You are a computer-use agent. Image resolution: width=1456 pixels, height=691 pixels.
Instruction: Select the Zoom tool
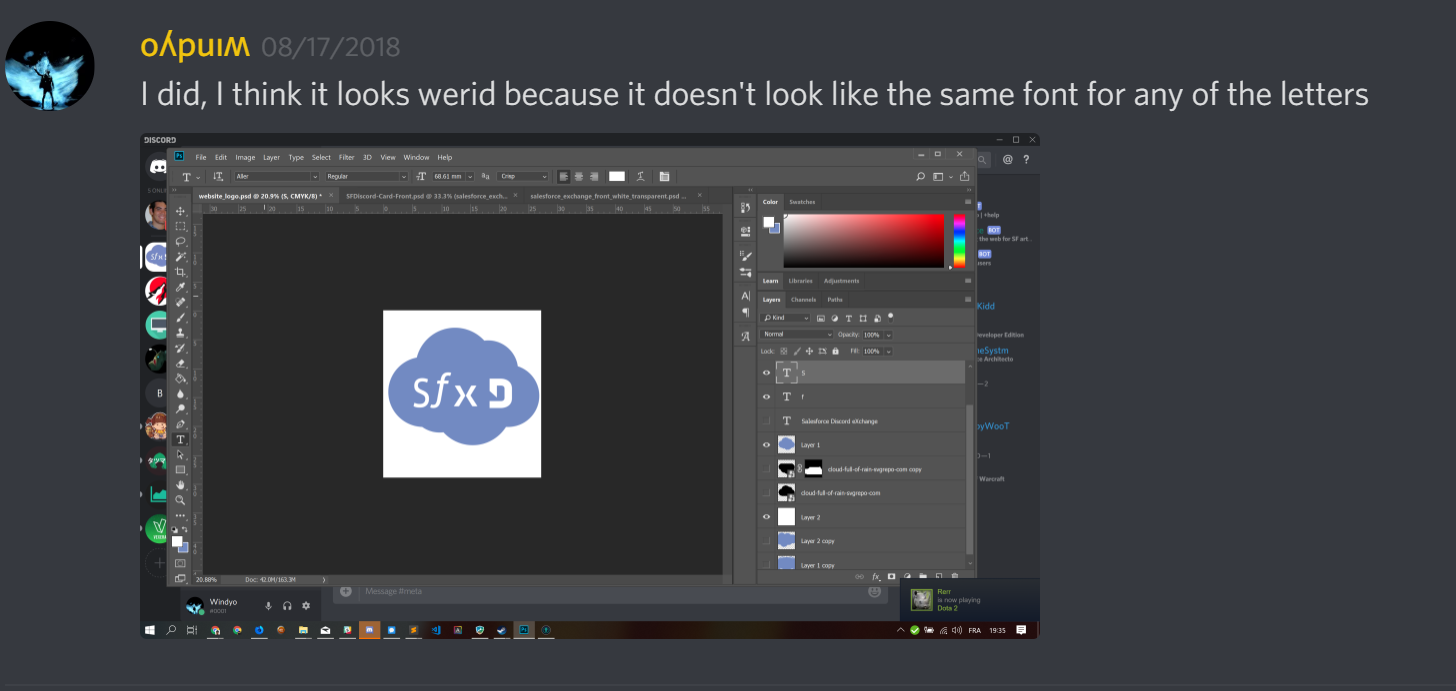tap(181, 500)
